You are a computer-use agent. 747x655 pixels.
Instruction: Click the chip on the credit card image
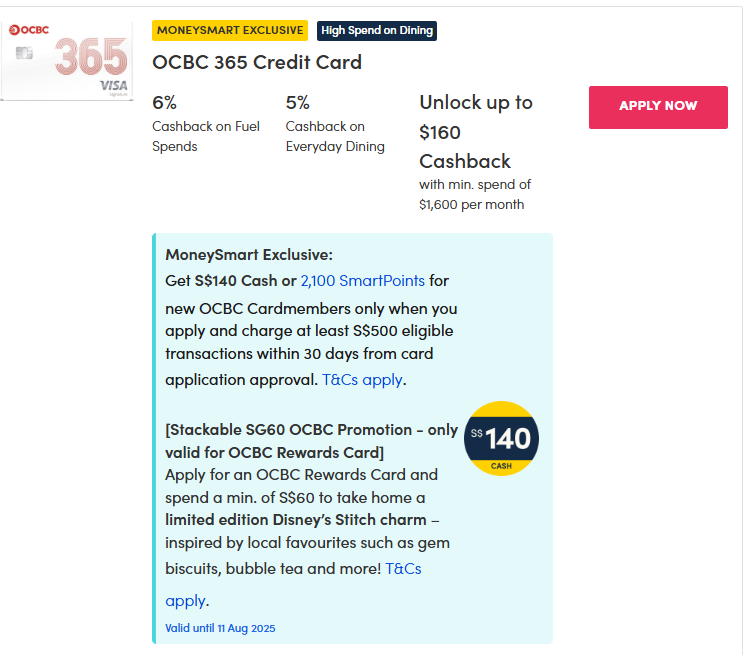[23, 52]
